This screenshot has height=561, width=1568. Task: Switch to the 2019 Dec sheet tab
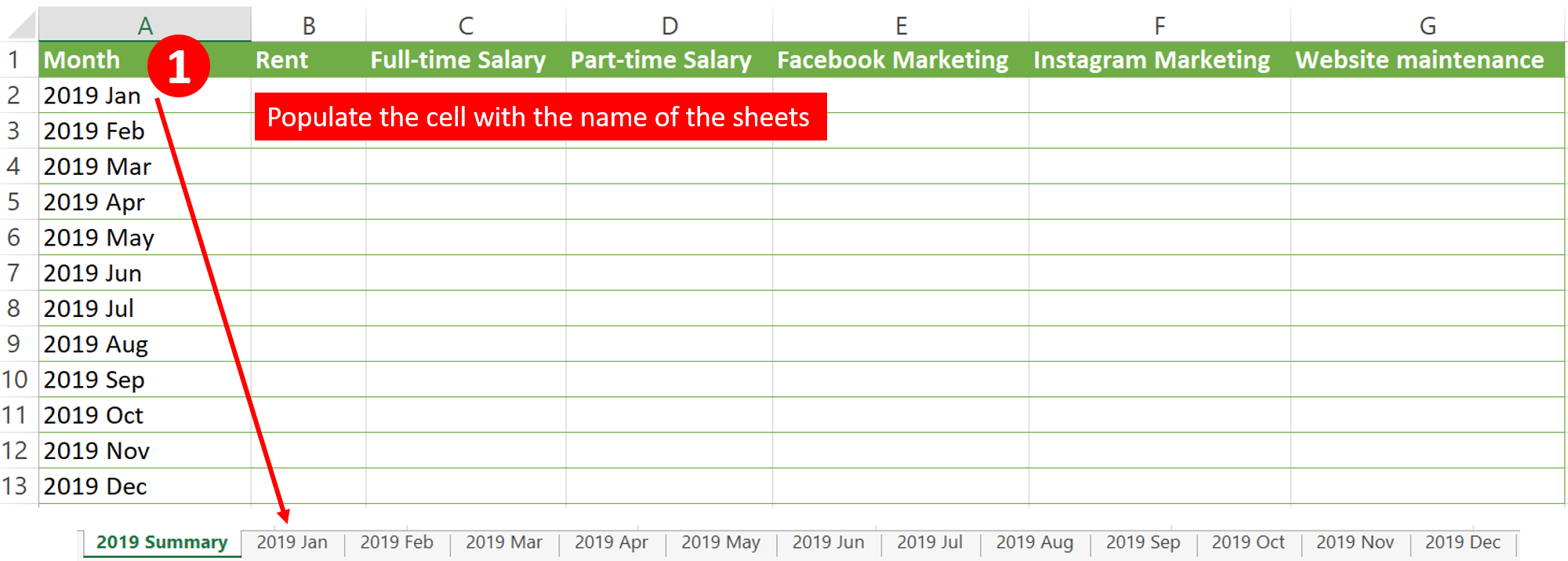[x=1462, y=542]
